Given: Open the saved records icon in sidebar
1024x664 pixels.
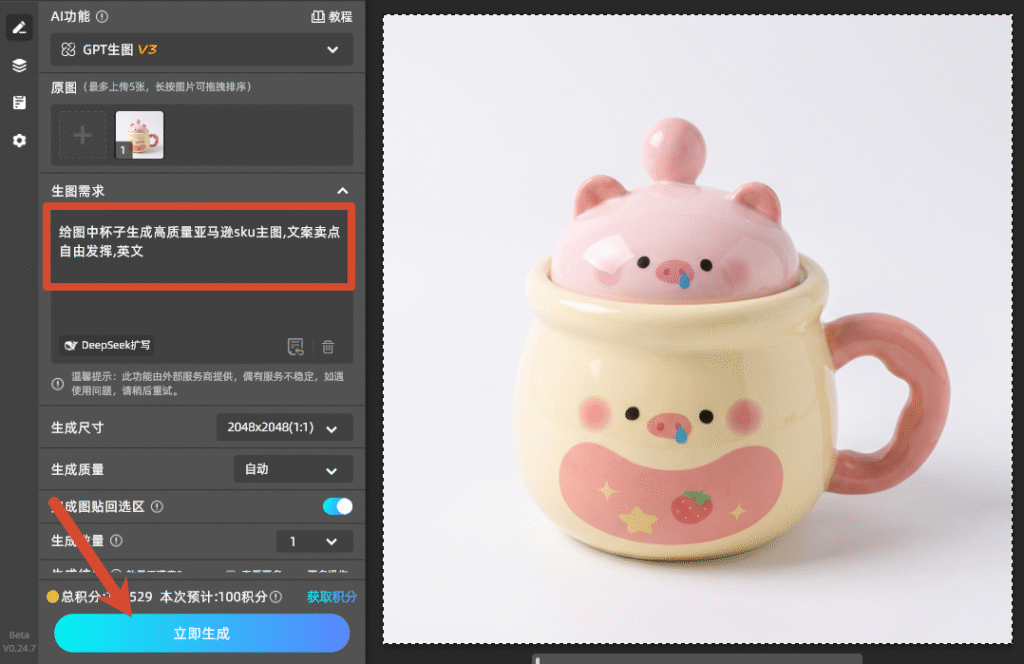Looking at the screenshot, I should pos(19,103).
